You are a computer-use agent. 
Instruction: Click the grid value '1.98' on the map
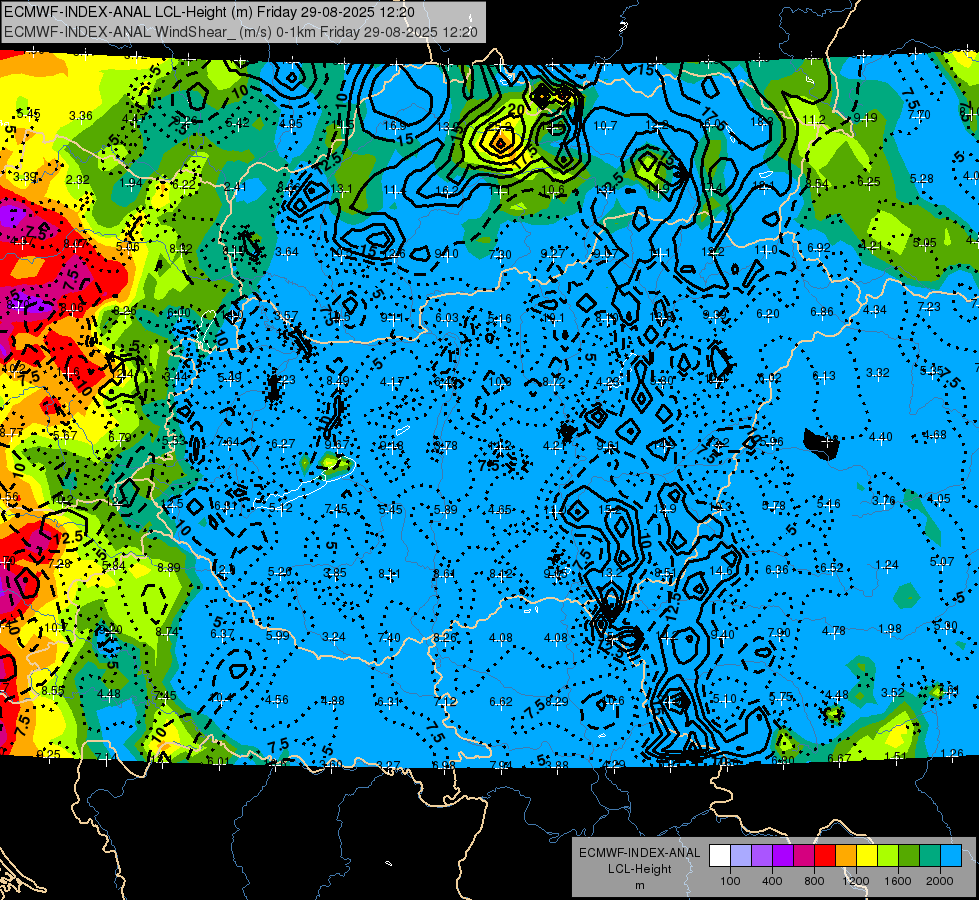pyautogui.click(x=890, y=628)
